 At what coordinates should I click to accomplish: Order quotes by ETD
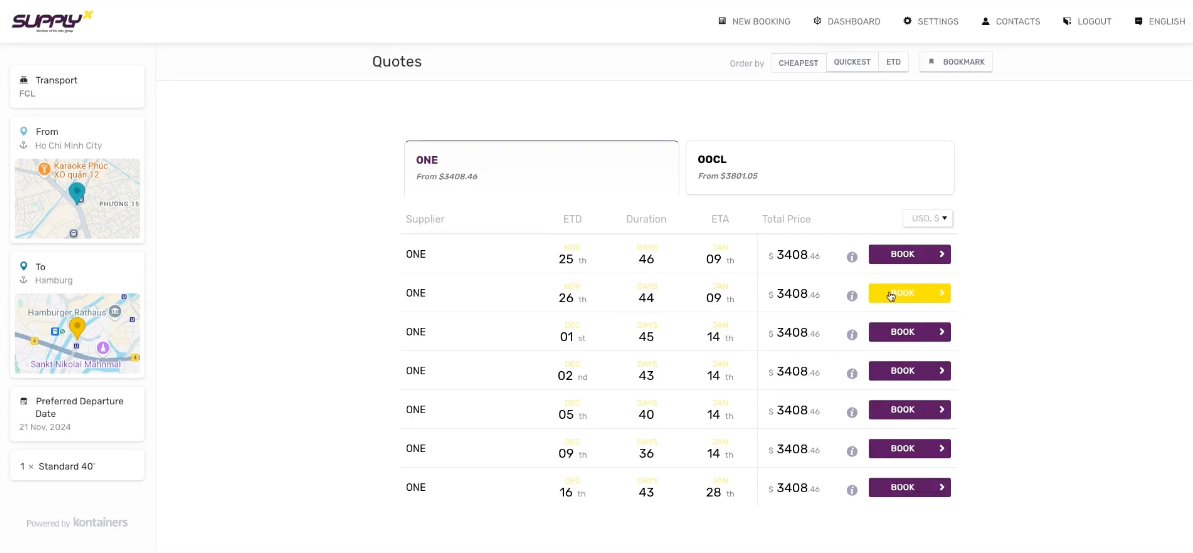pos(893,62)
